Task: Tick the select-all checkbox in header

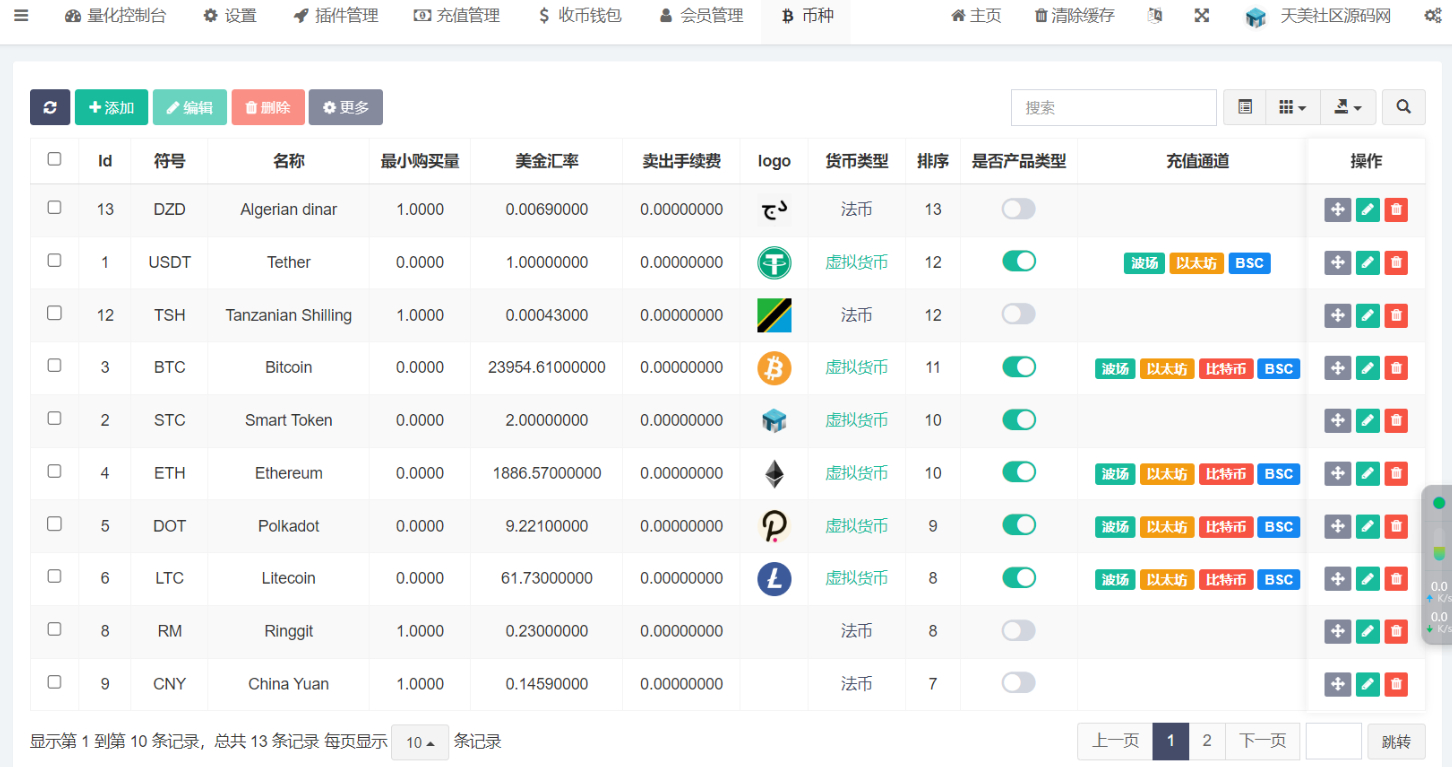Action: [x=55, y=159]
